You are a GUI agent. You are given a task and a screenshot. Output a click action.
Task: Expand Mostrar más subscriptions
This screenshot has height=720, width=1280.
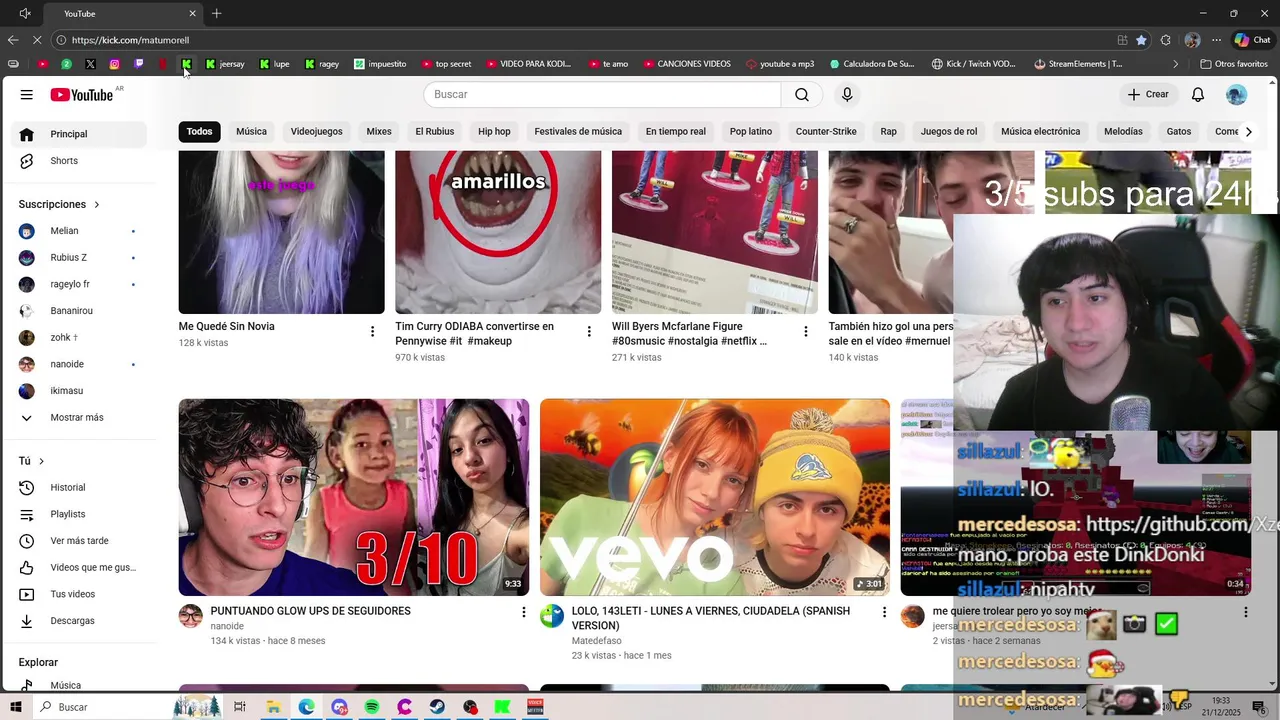pyautogui.click(x=80, y=417)
